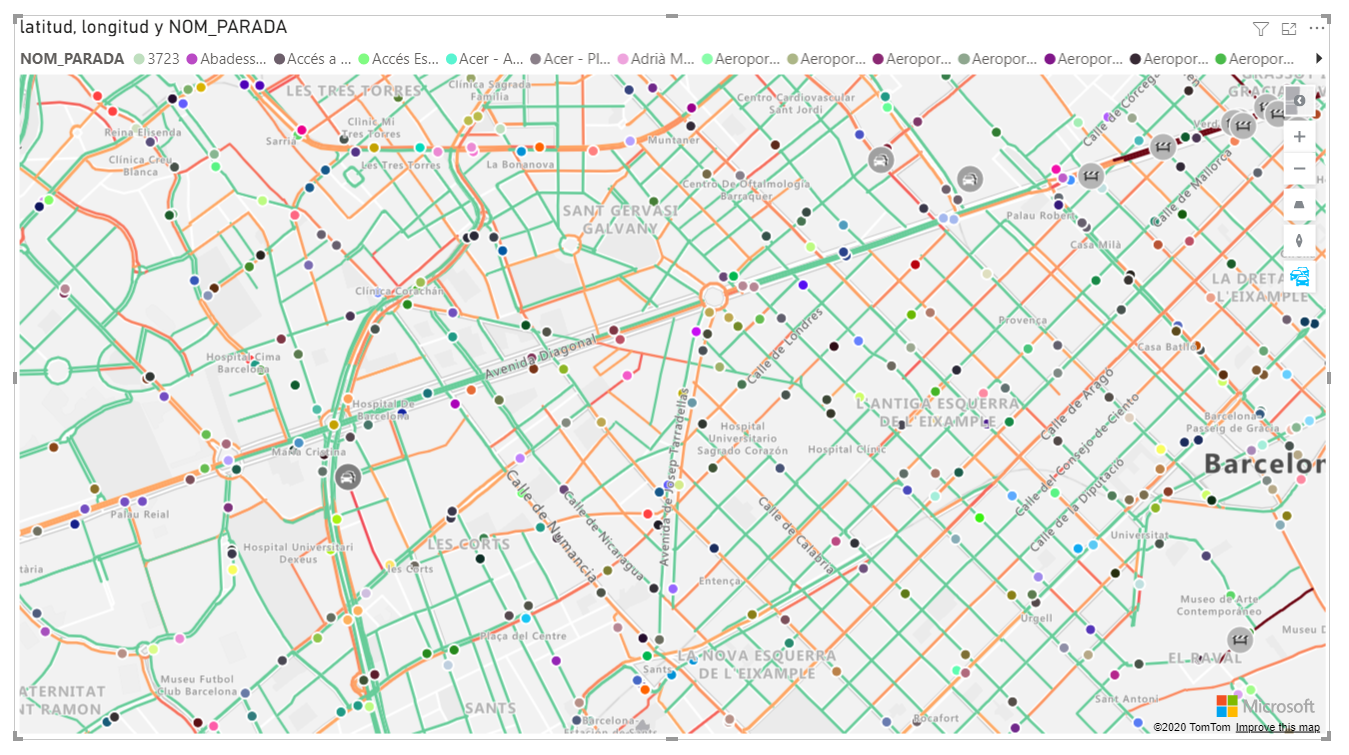Open the More options ellipsis menu

[x=1317, y=29]
